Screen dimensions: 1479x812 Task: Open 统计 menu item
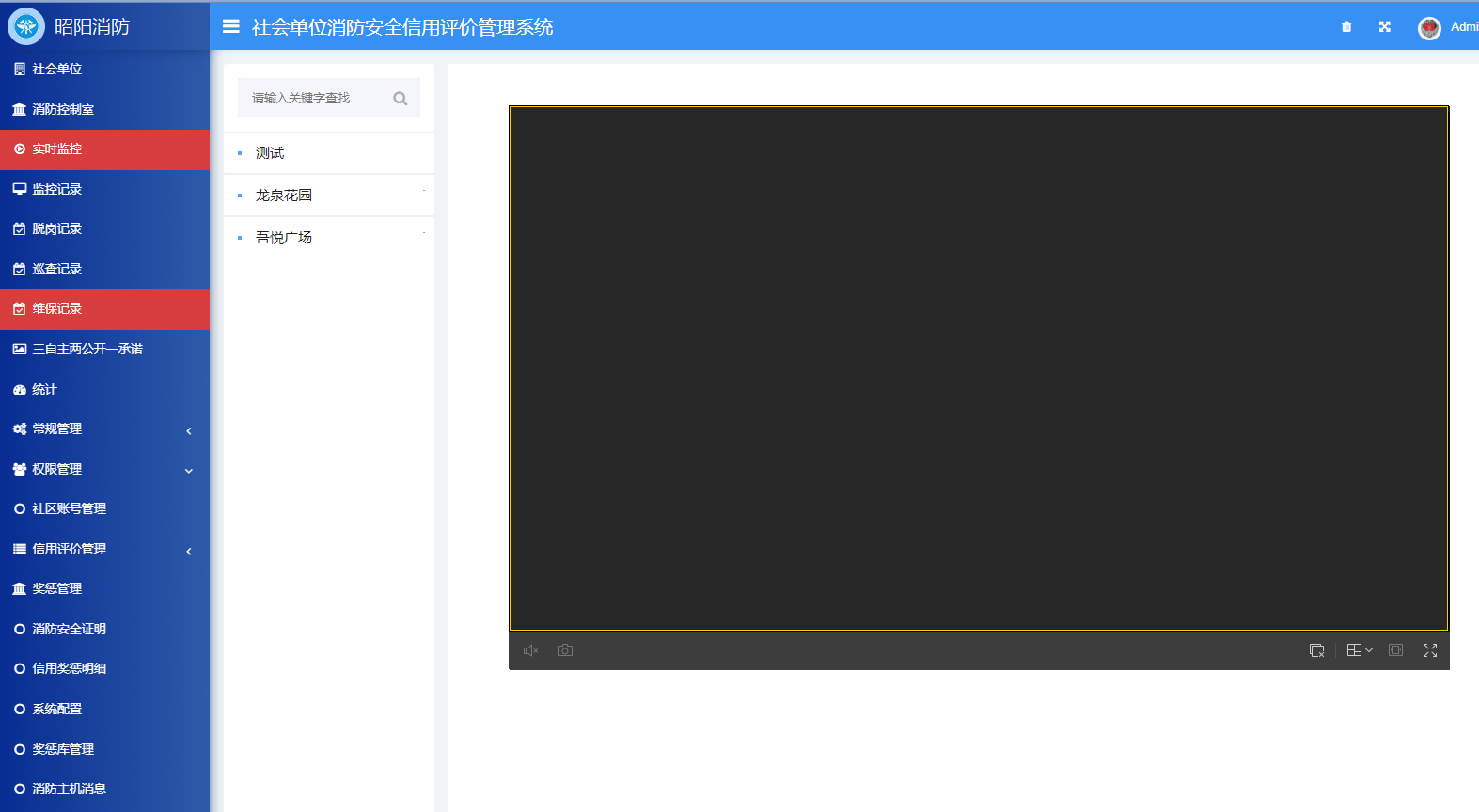tap(104, 389)
